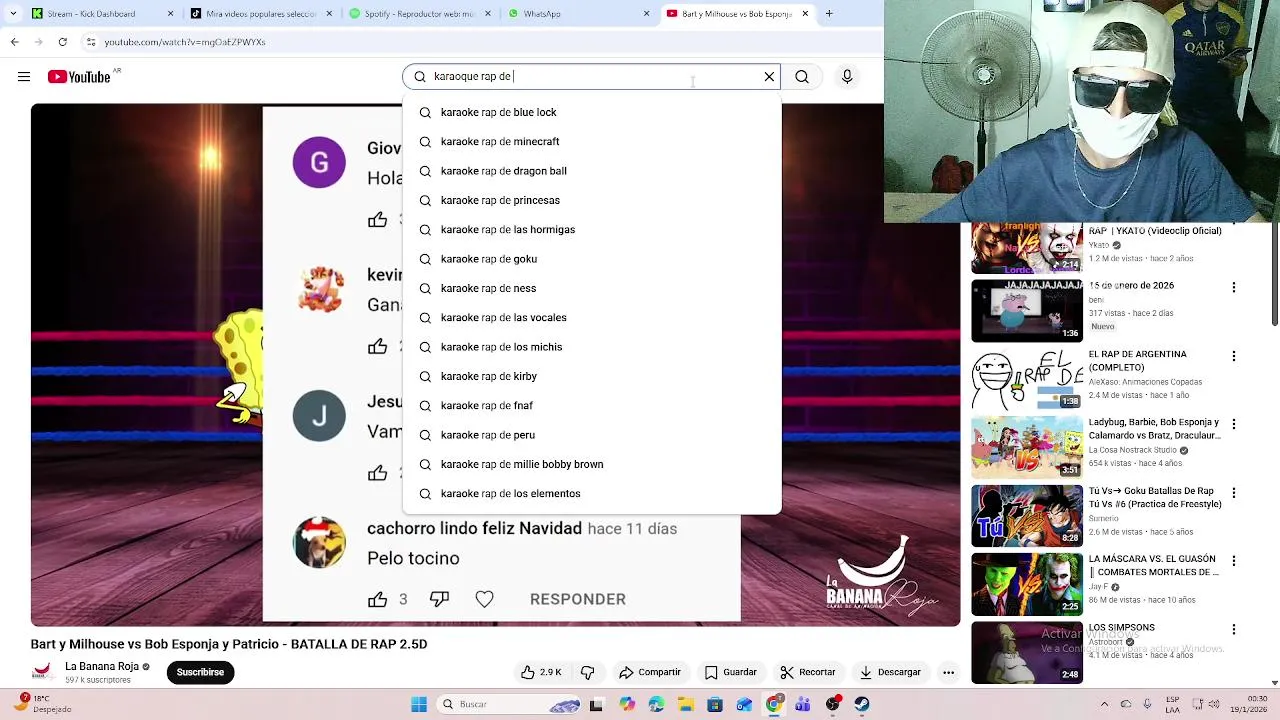Switch to Spotify Reproductor web tab
This screenshot has width=1280, height=720.
tap(420, 14)
